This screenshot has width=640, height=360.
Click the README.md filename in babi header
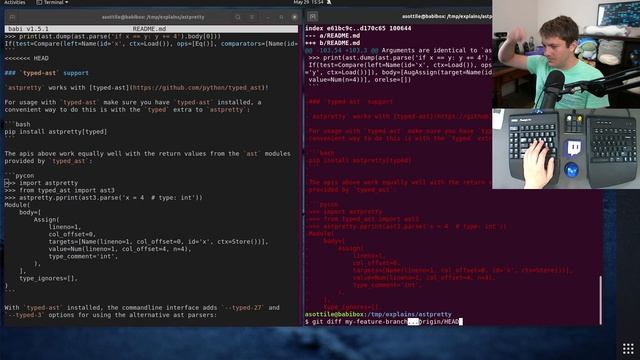click(x=149, y=29)
